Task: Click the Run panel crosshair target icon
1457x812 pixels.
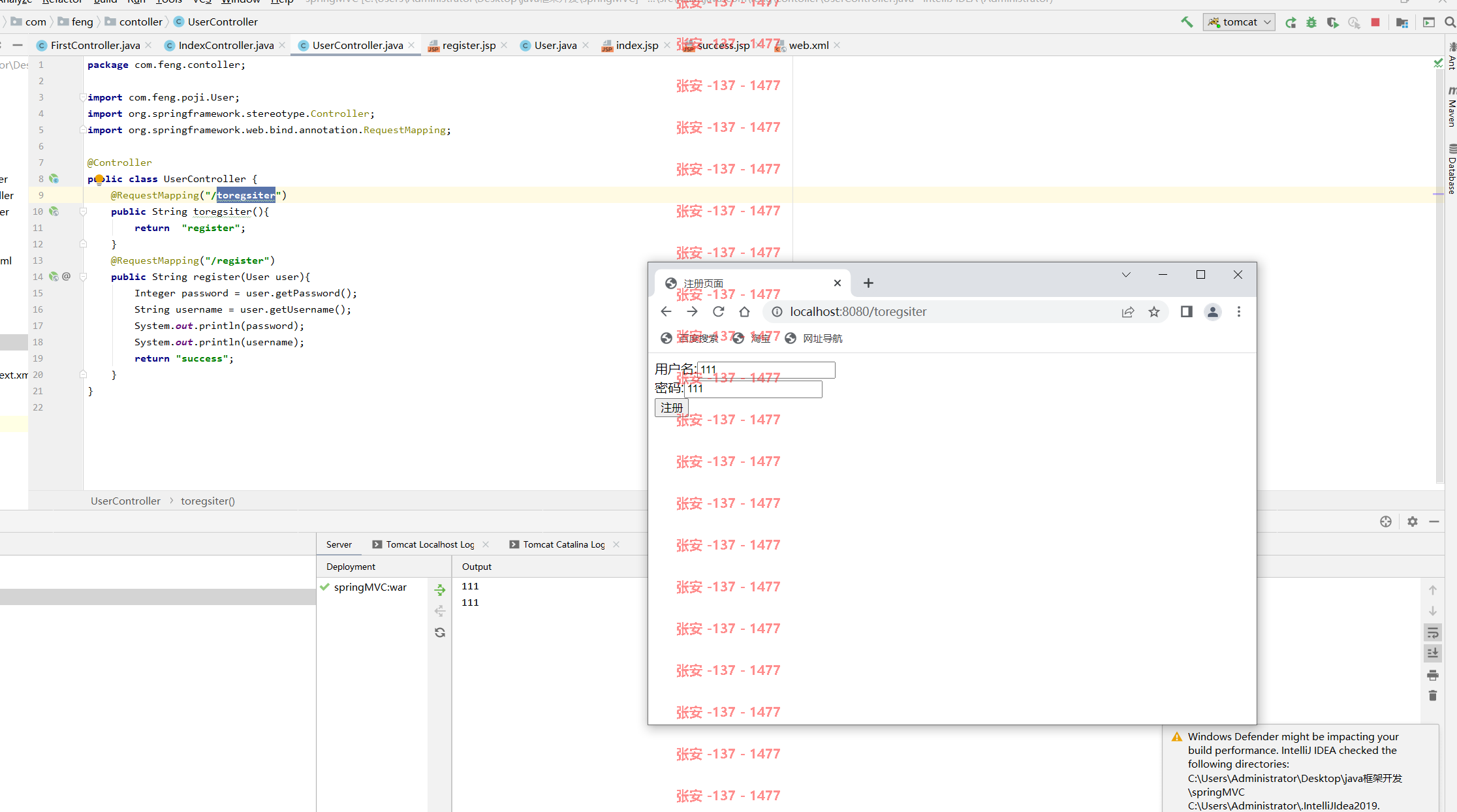Action: coord(1386,522)
